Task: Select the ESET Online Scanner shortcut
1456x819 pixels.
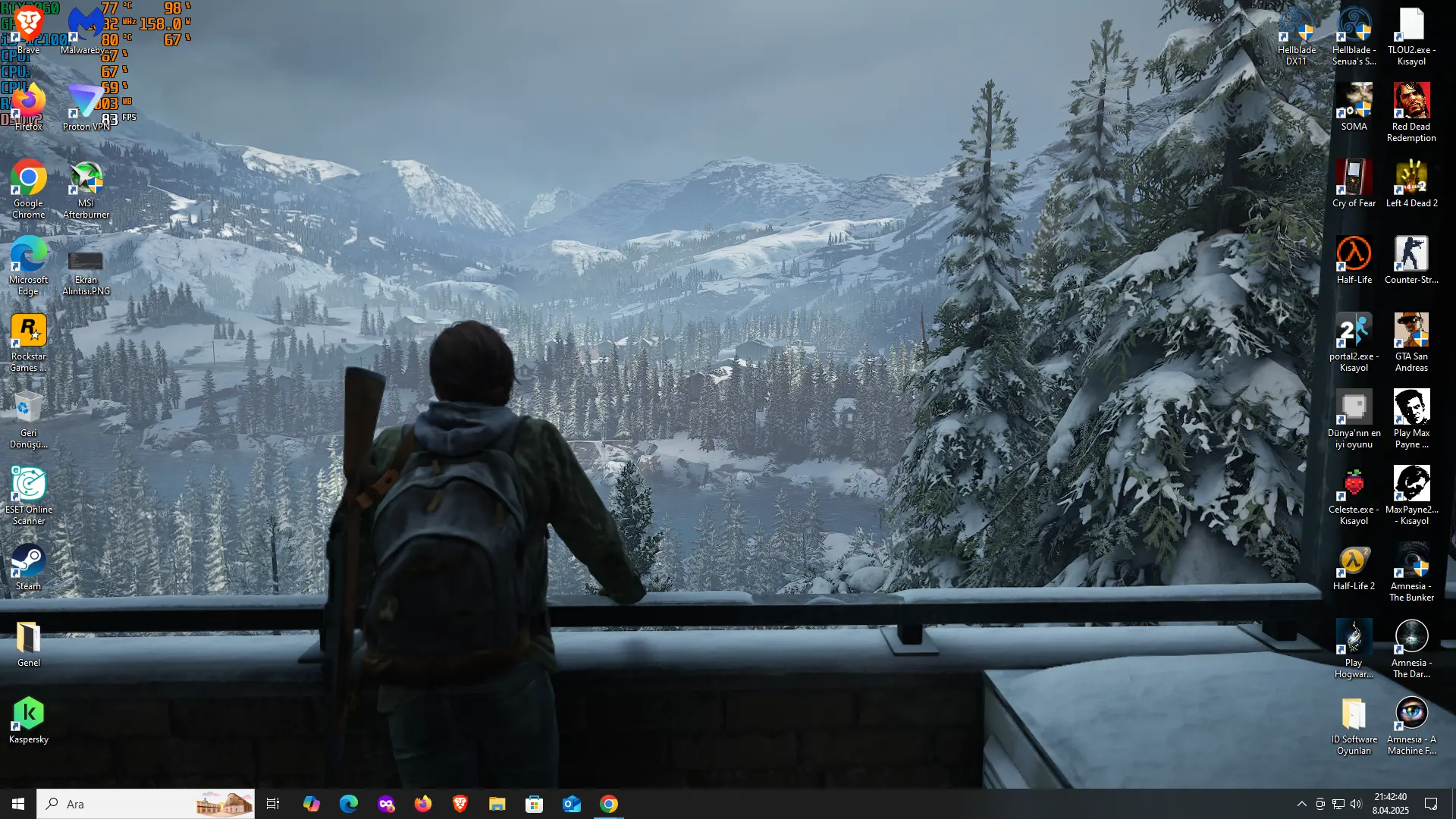Action: coord(28,495)
